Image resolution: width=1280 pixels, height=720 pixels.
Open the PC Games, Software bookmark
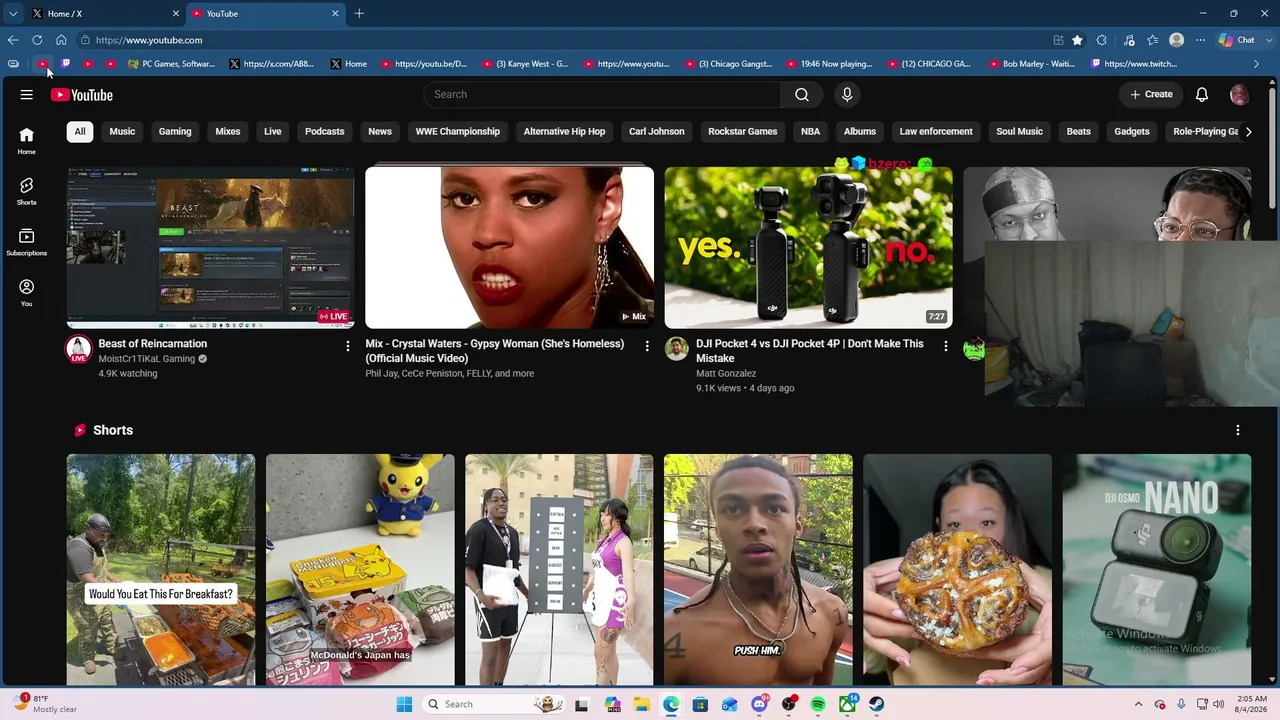[171, 64]
